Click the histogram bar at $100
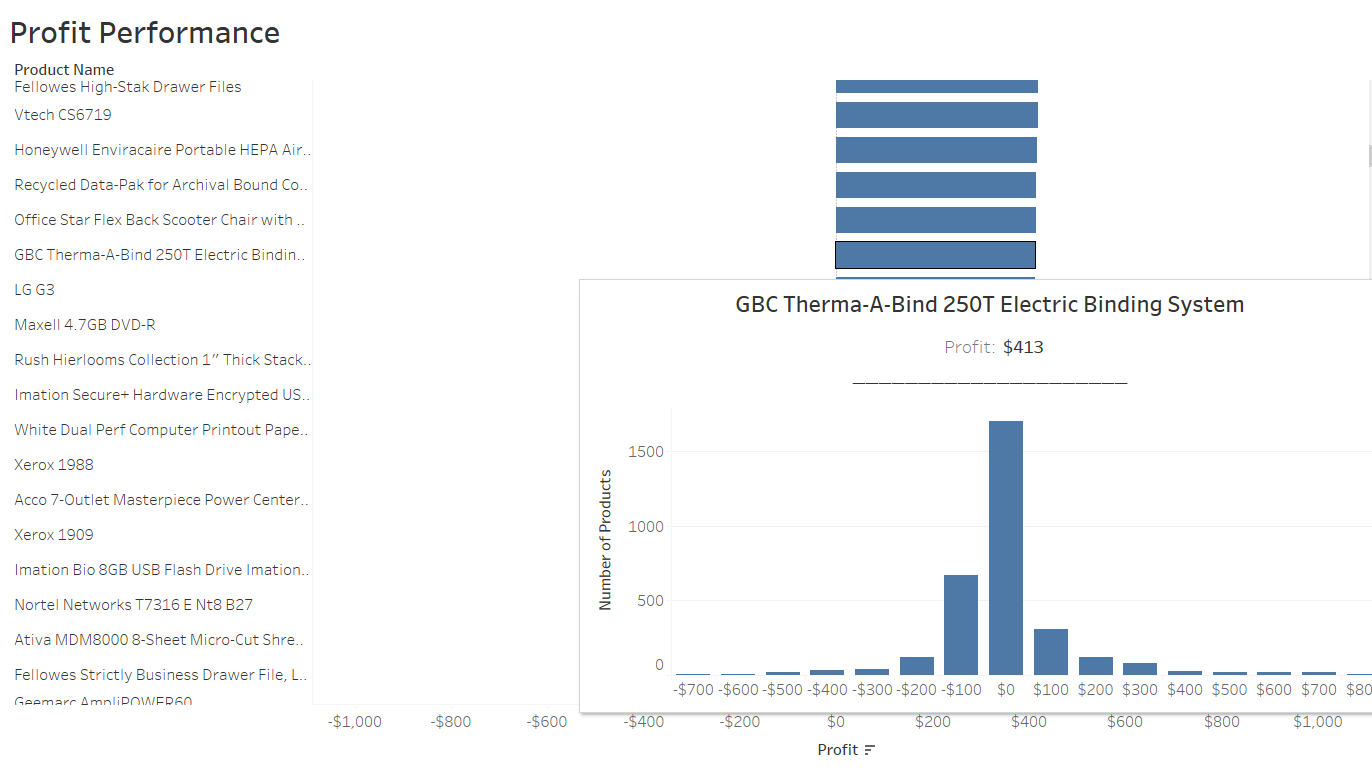This screenshot has width=1372, height=772. pos(1051,652)
